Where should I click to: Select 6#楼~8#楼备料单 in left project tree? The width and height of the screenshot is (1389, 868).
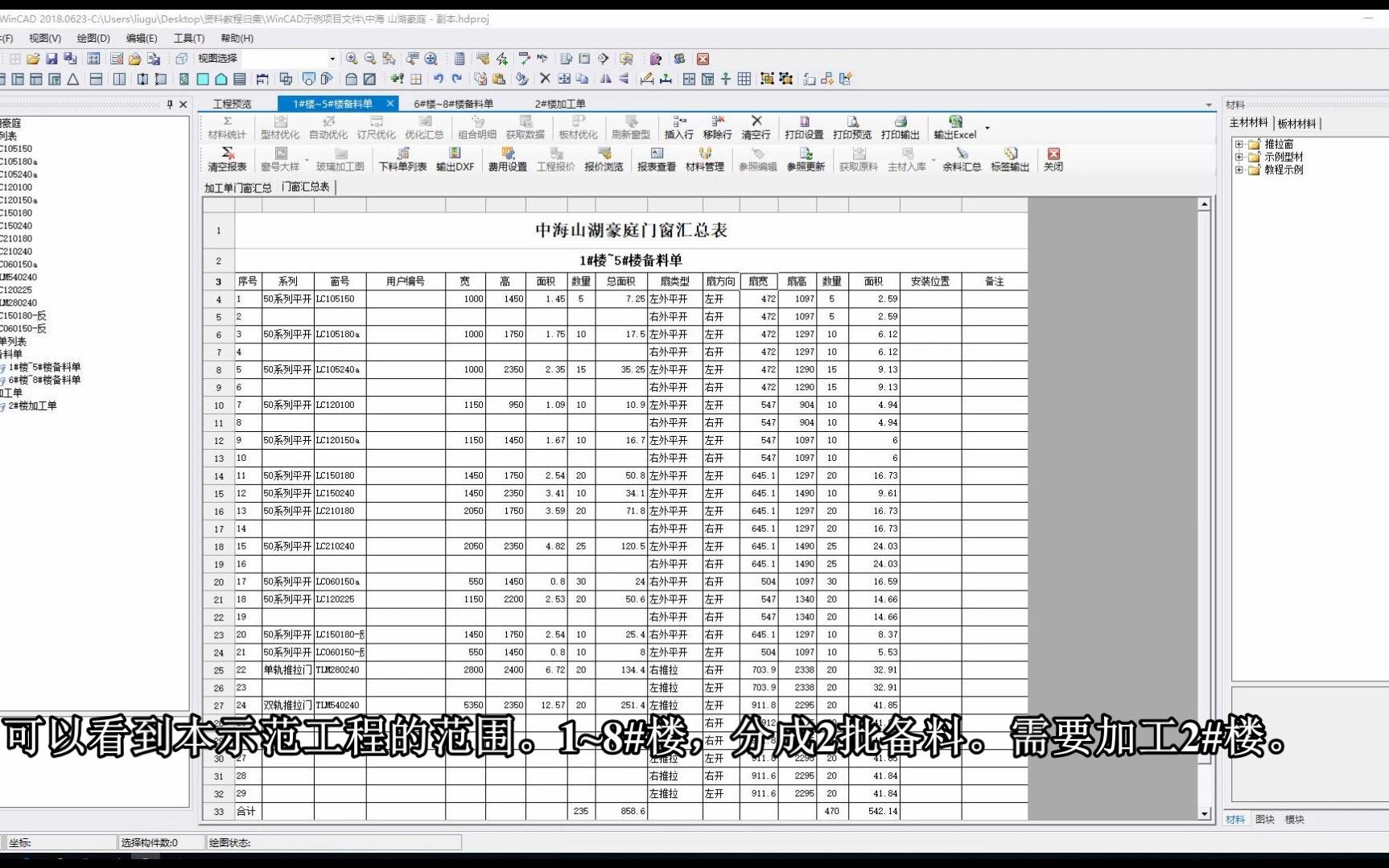click(x=45, y=381)
